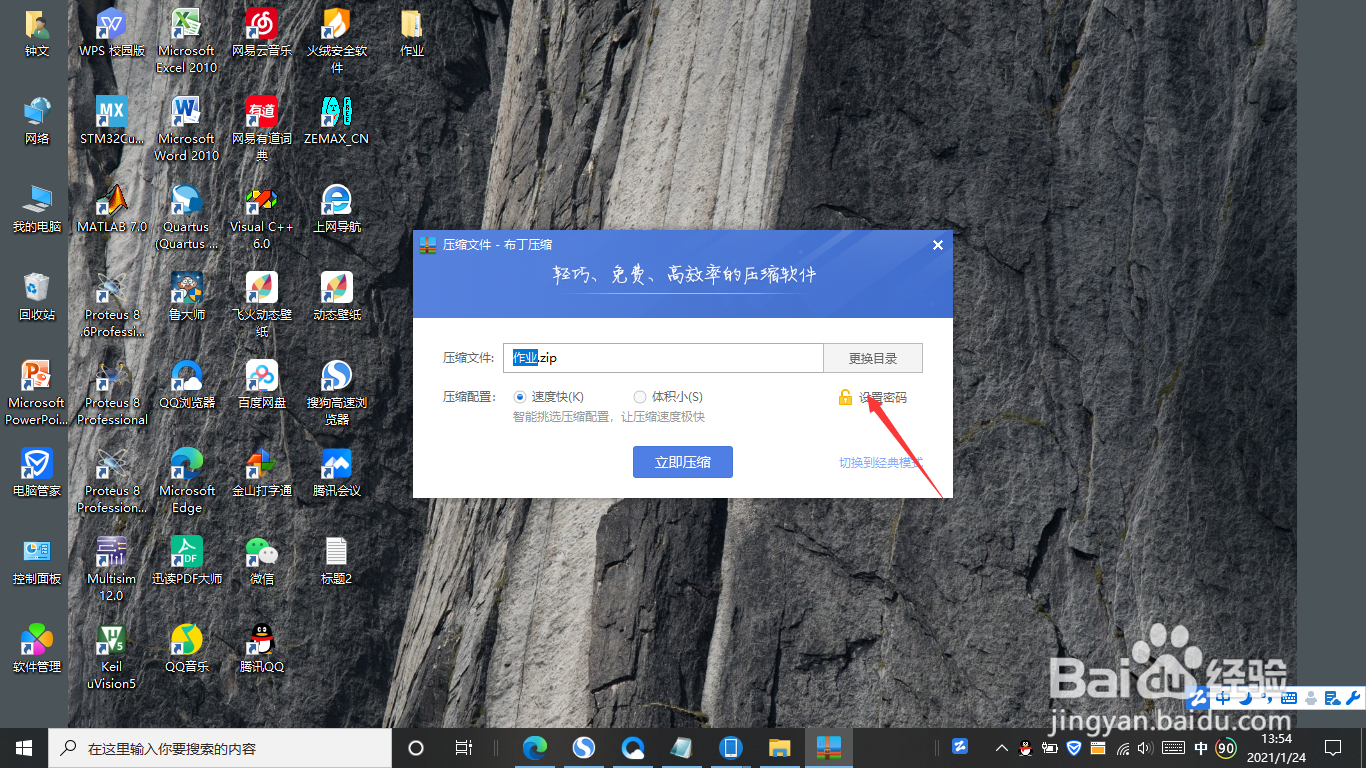
Task: Open 微信 desktop icon
Action: point(262,560)
